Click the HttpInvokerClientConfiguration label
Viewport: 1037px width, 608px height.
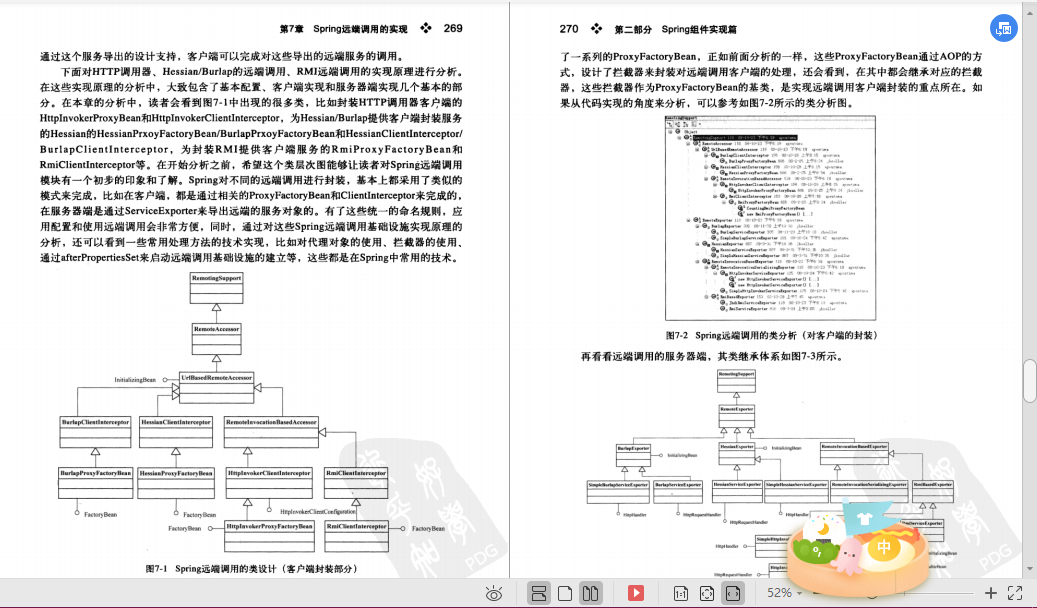(x=317, y=511)
